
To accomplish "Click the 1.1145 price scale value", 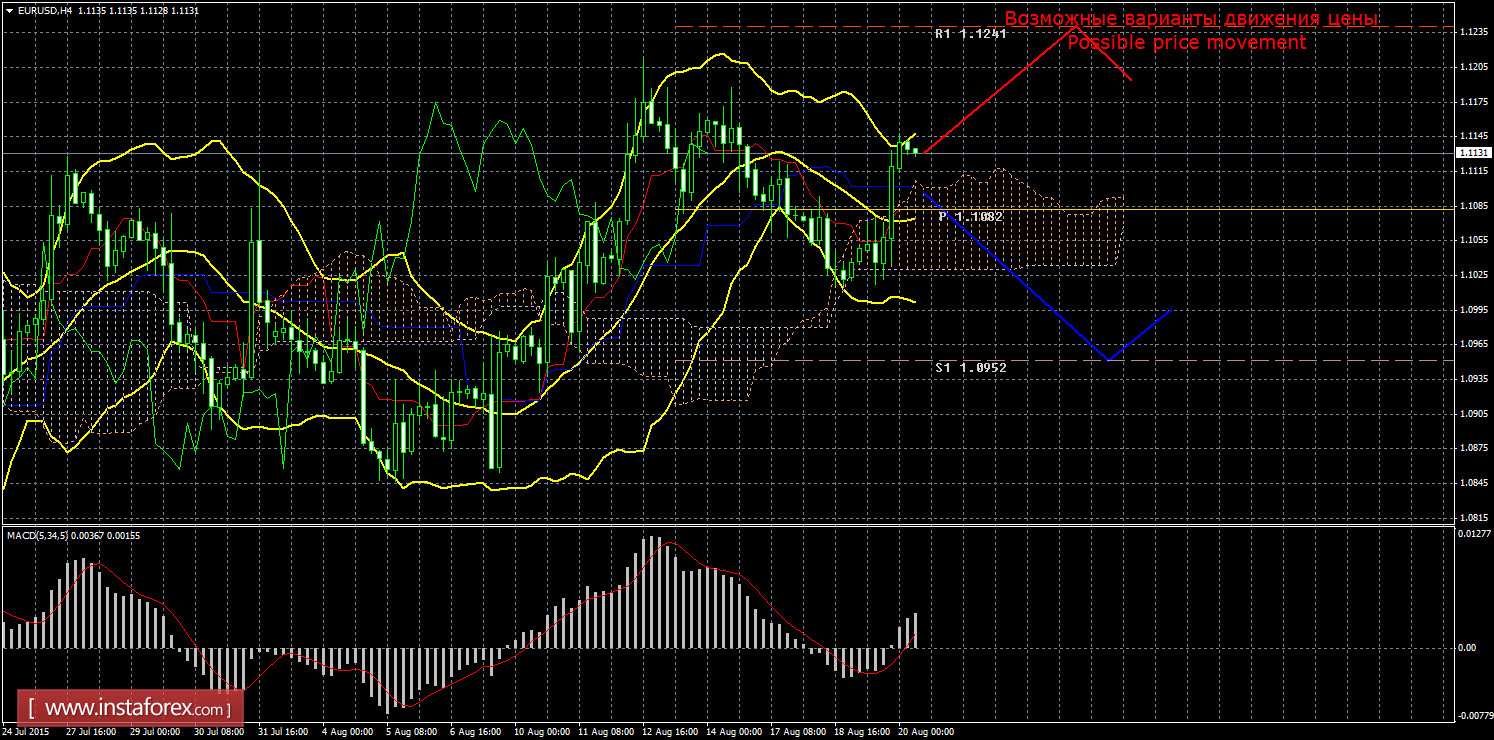I will coord(1472,136).
